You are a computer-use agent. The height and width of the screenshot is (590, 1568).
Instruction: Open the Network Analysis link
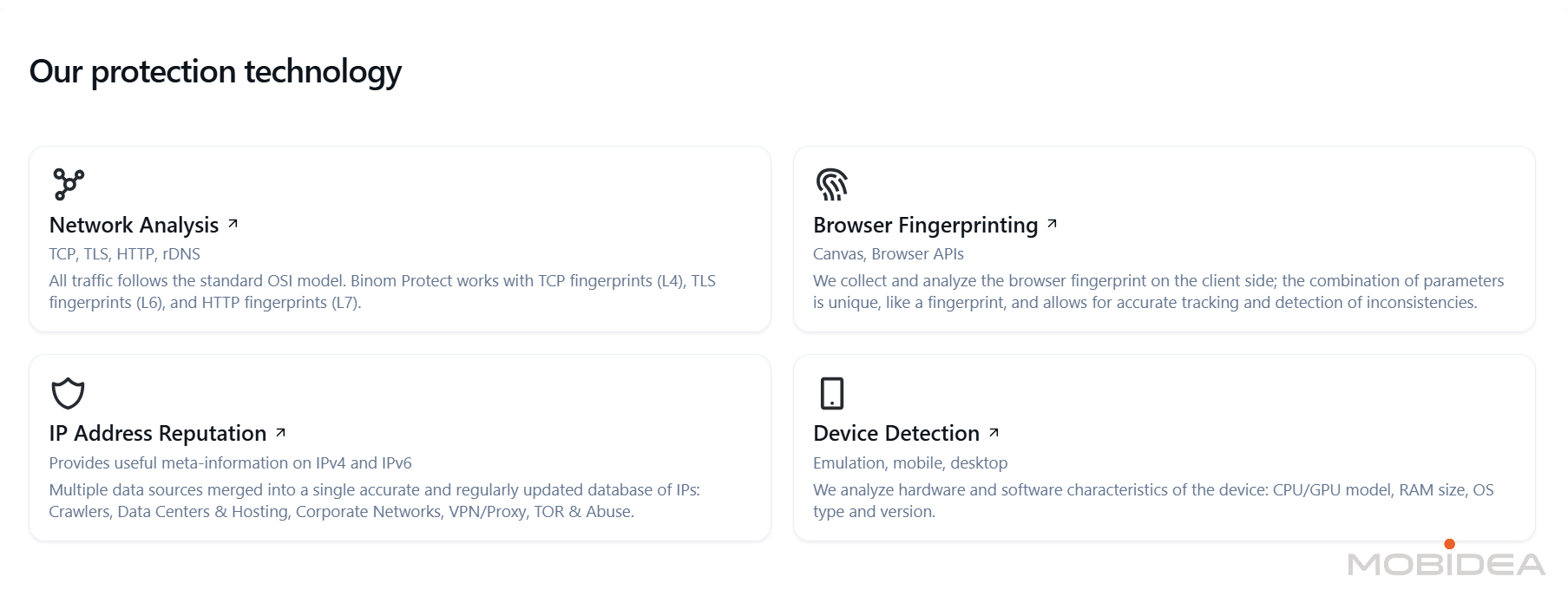coord(134,226)
